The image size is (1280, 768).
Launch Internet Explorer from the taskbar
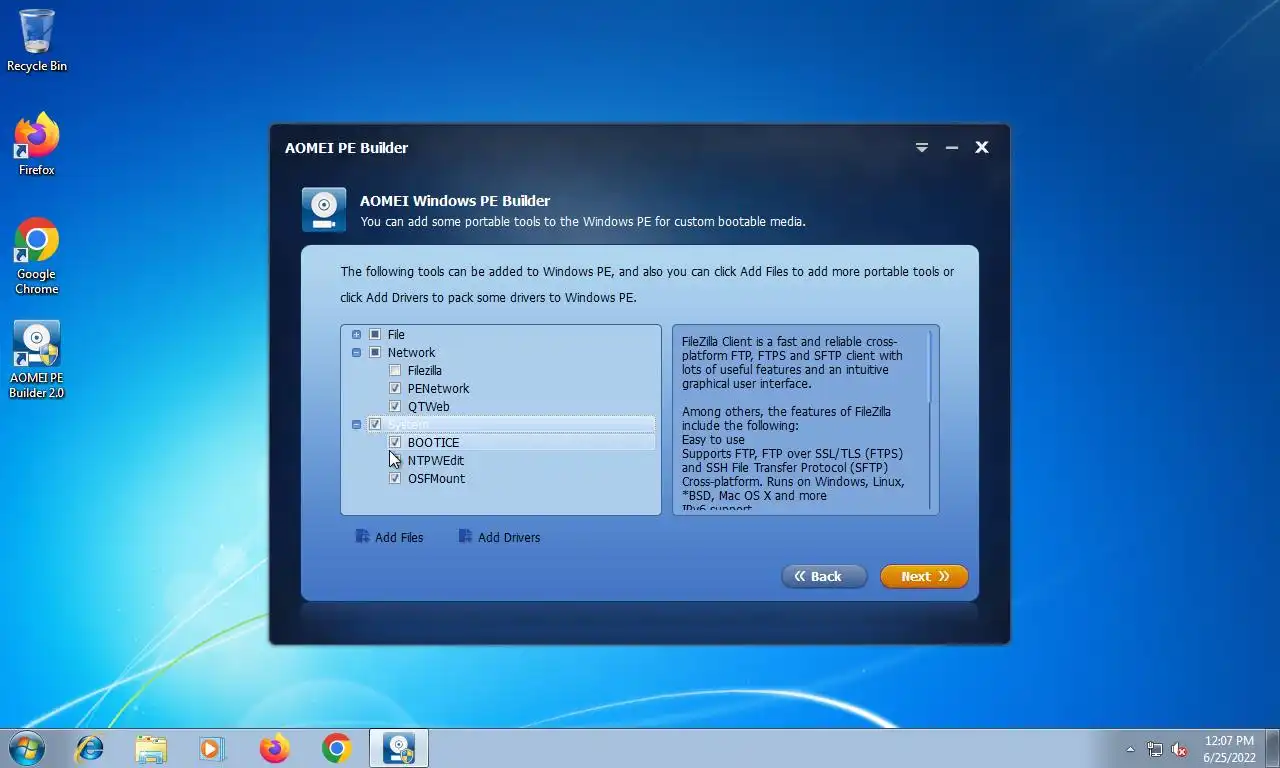pos(90,748)
